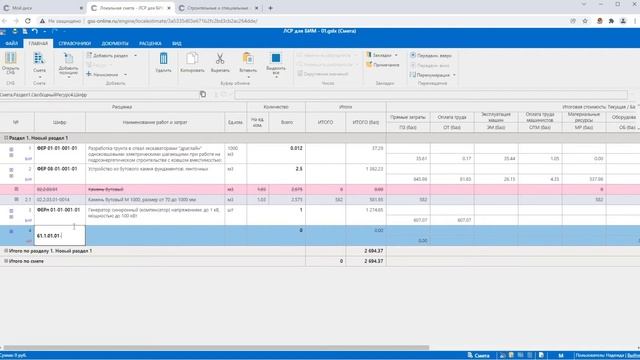Switch to the СПРАВОЧНИКИ ribbon tab

pyautogui.click(x=75, y=43)
